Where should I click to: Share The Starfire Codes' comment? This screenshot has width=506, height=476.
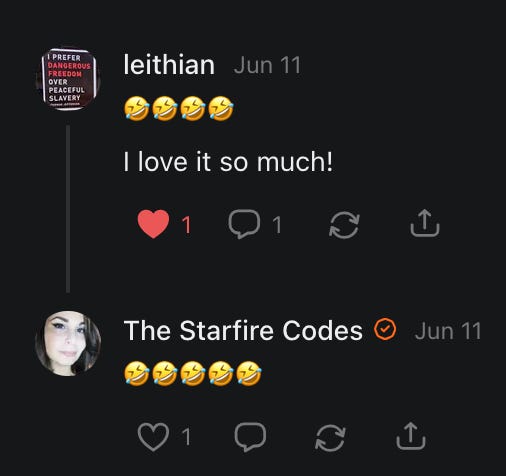pyautogui.click(x=411, y=436)
